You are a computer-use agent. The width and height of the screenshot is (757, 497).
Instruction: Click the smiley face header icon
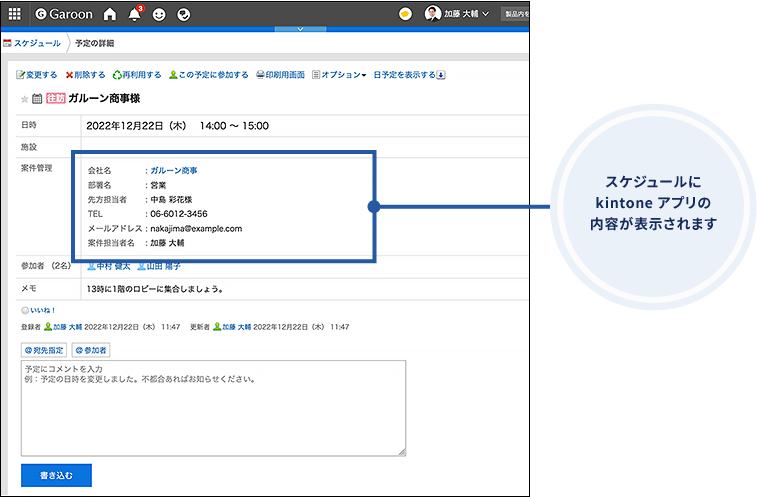coord(159,15)
